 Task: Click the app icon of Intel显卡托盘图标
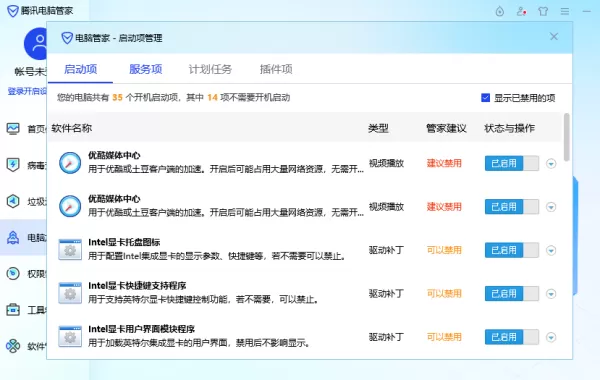(70, 250)
